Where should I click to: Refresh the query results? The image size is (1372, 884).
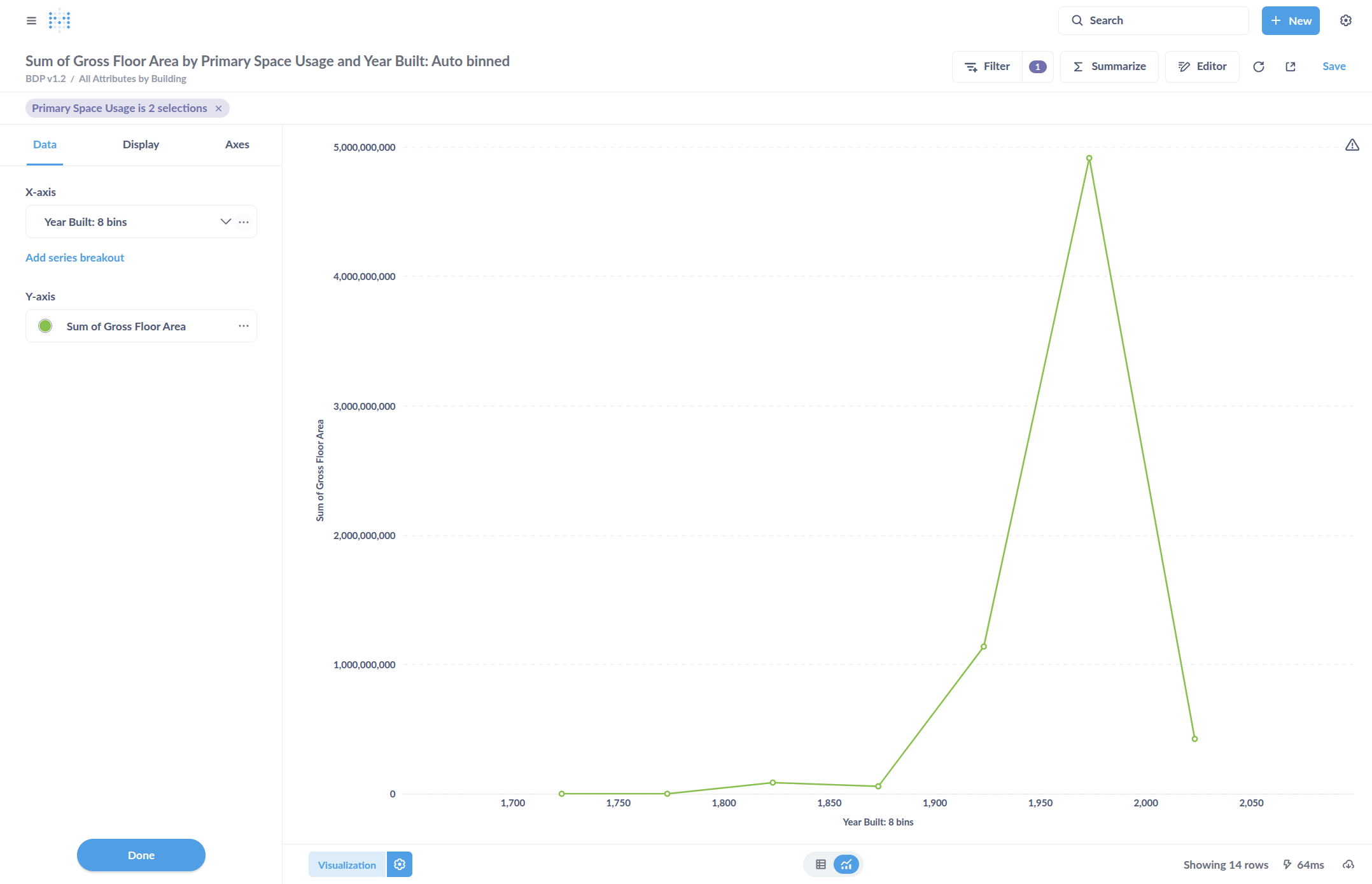pyautogui.click(x=1258, y=67)
